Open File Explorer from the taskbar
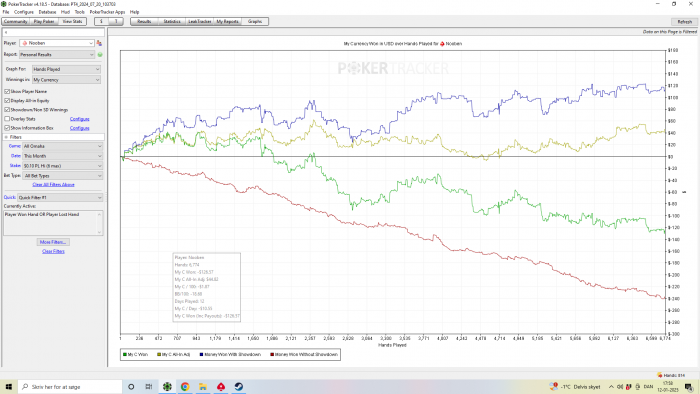 pos(203,387)
